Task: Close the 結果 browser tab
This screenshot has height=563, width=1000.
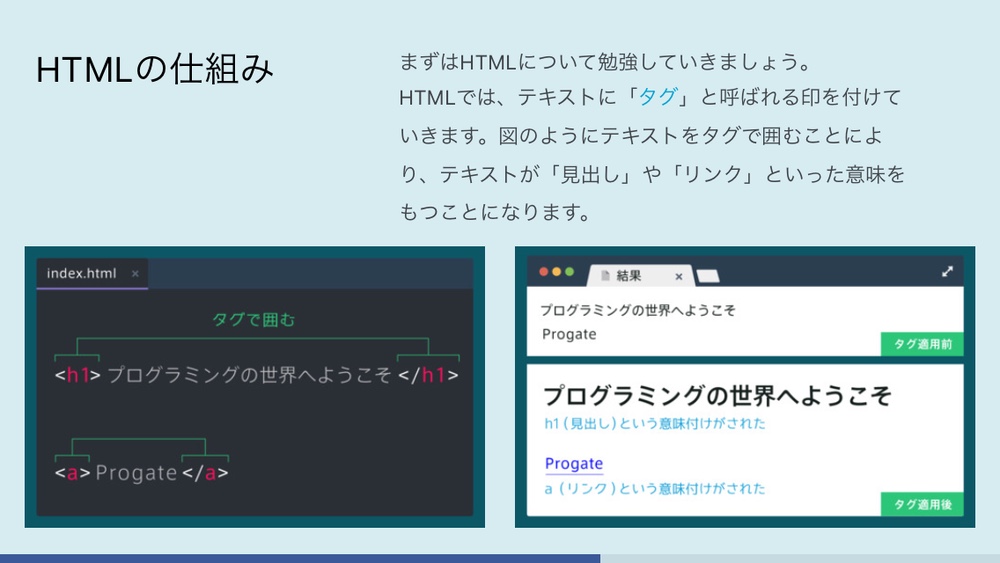Action: click(x=678, y=276)
